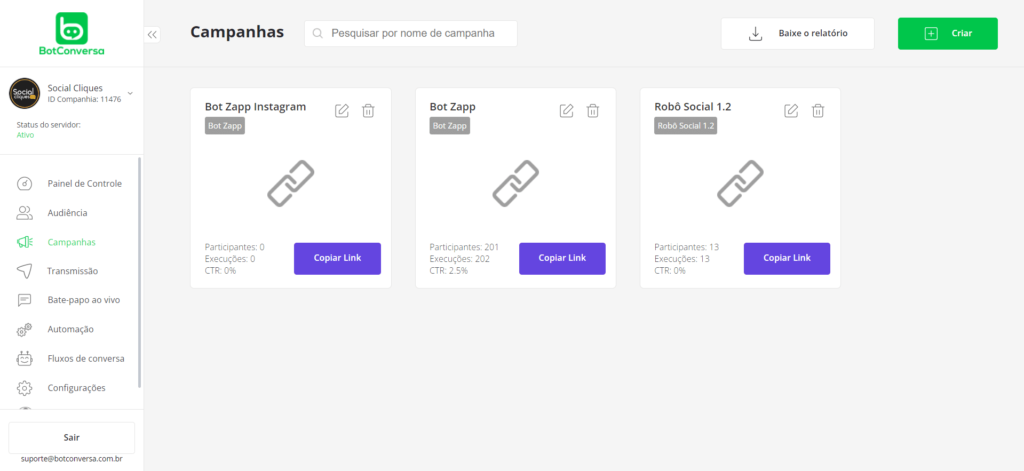This screenshot has width=1024, height=471.
Task: Copy link for Bot Zapp Instagram
Action: pos(337,258)
